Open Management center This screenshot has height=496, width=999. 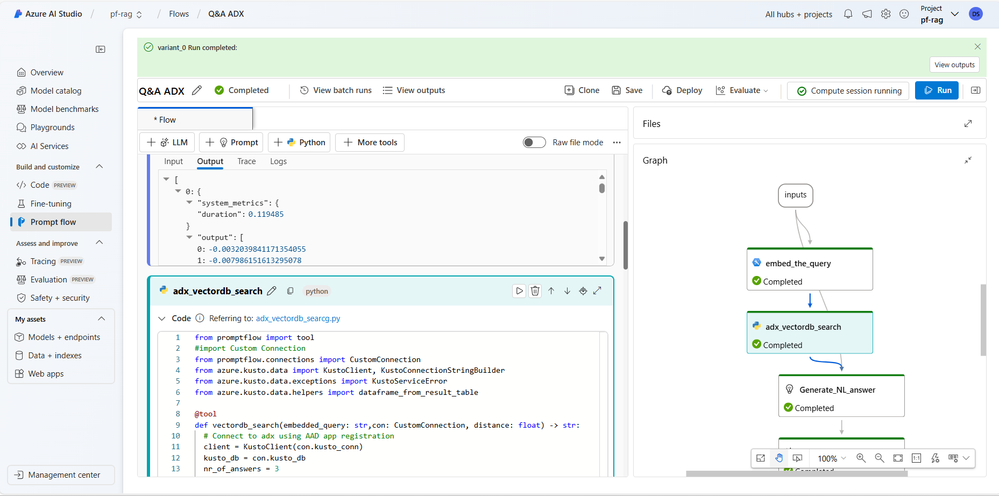[61, 475]
